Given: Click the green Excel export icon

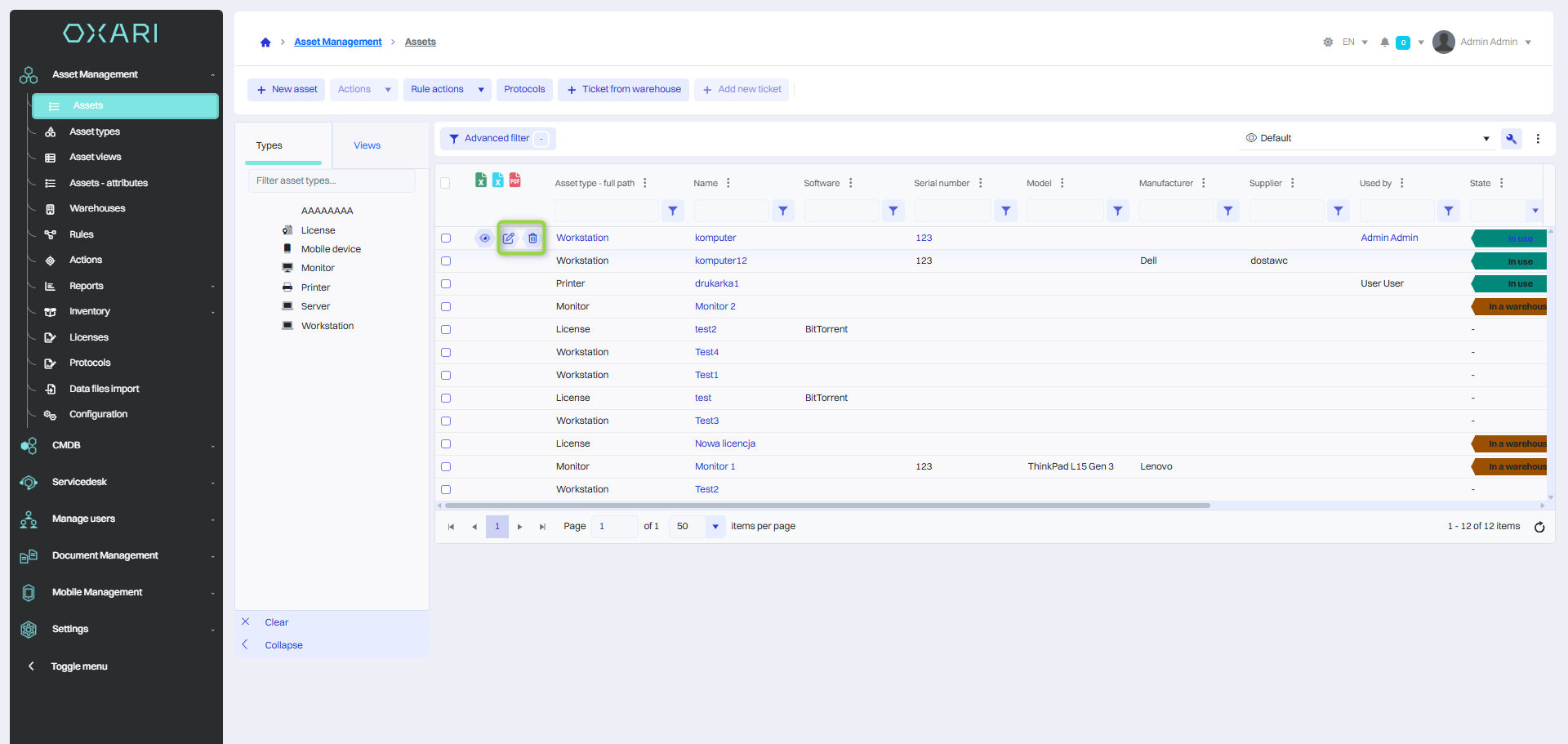Looking at the screenshot, I should tap(481, 180).
